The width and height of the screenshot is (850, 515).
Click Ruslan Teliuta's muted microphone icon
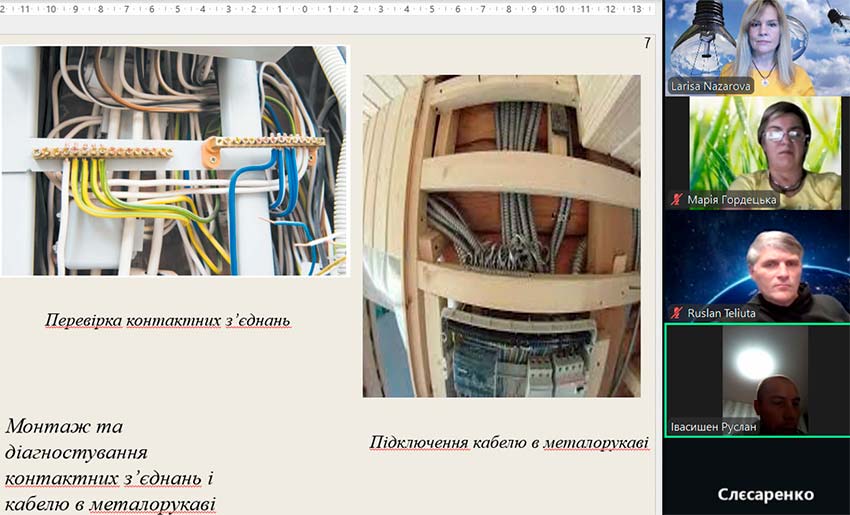coord(677,313)
